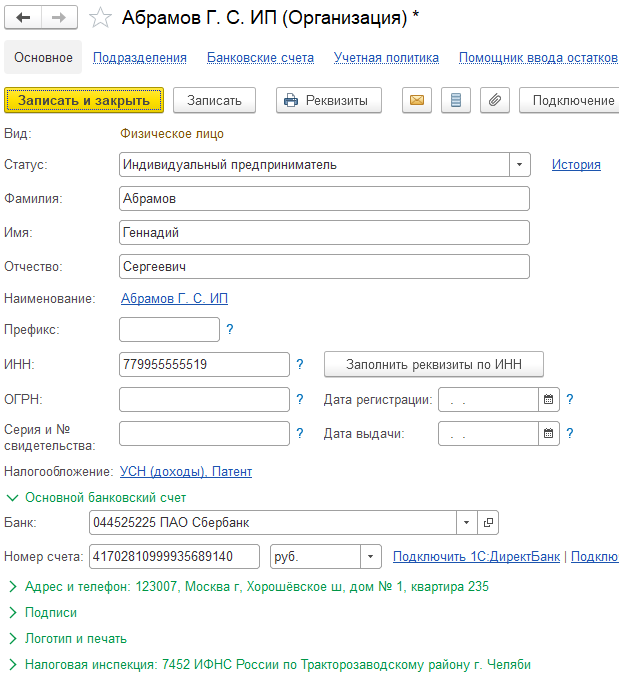Click into the Фамилия field
Image resolution: width=619 pixels, height=679 pixels.
(324, 199)
